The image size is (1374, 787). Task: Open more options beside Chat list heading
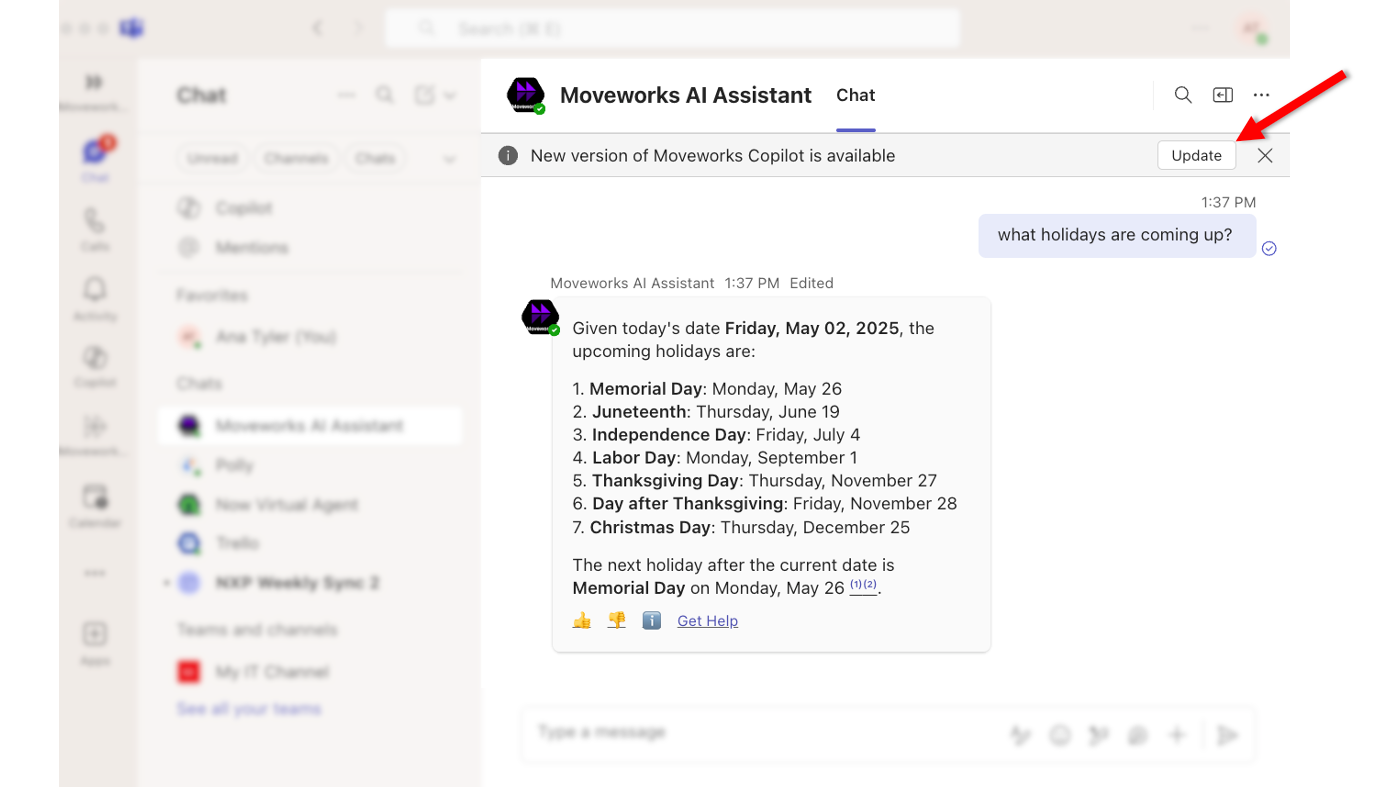click(347, 95)
